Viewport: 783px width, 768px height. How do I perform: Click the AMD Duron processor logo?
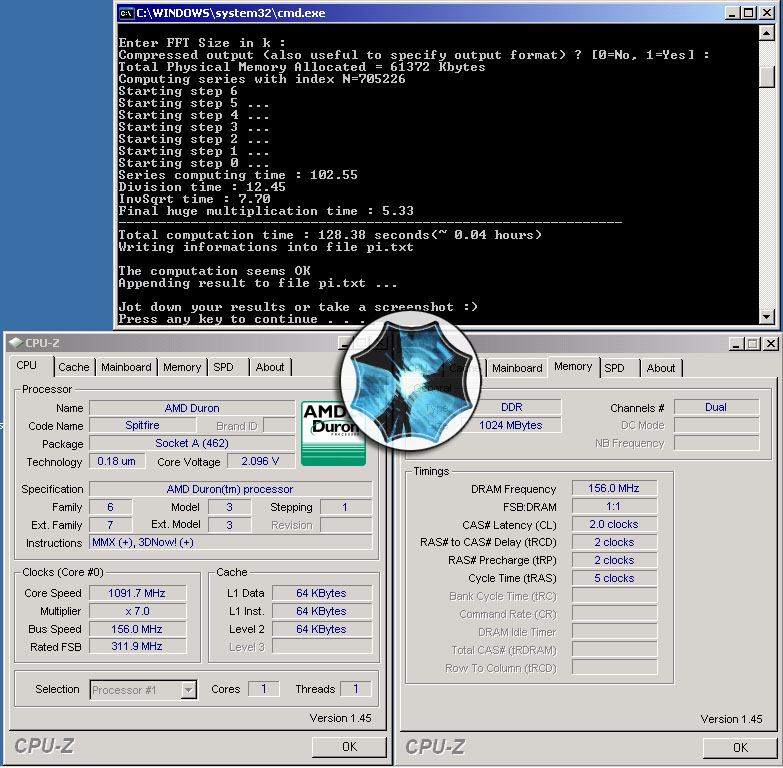point(333,433)
